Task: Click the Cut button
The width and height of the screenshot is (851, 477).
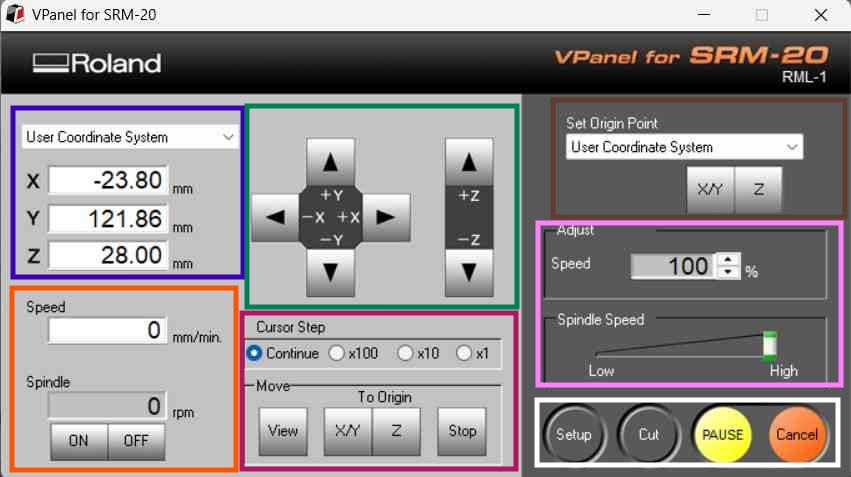Action: (x=649, y=435)
